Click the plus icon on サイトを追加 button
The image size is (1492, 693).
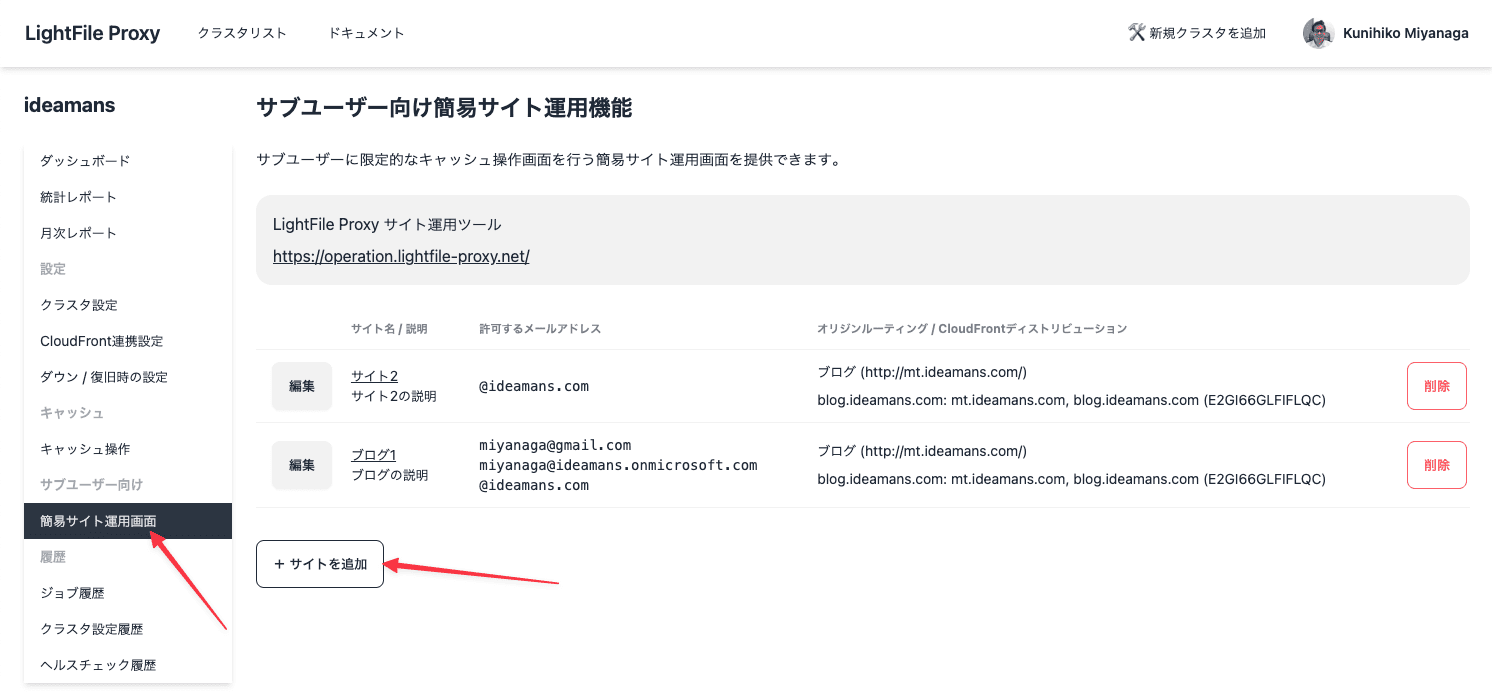(279, 564)
